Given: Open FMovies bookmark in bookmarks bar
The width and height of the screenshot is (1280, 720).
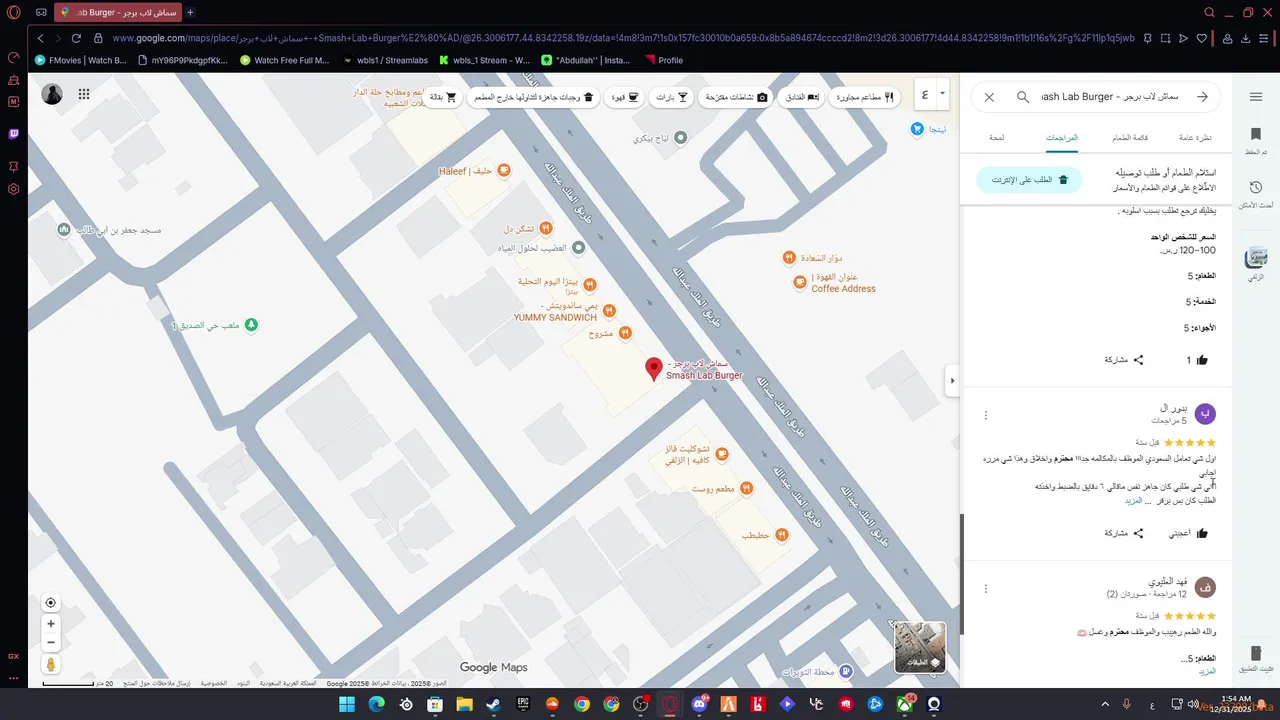Looking at the screenshot, I should (x=81, y=60).
